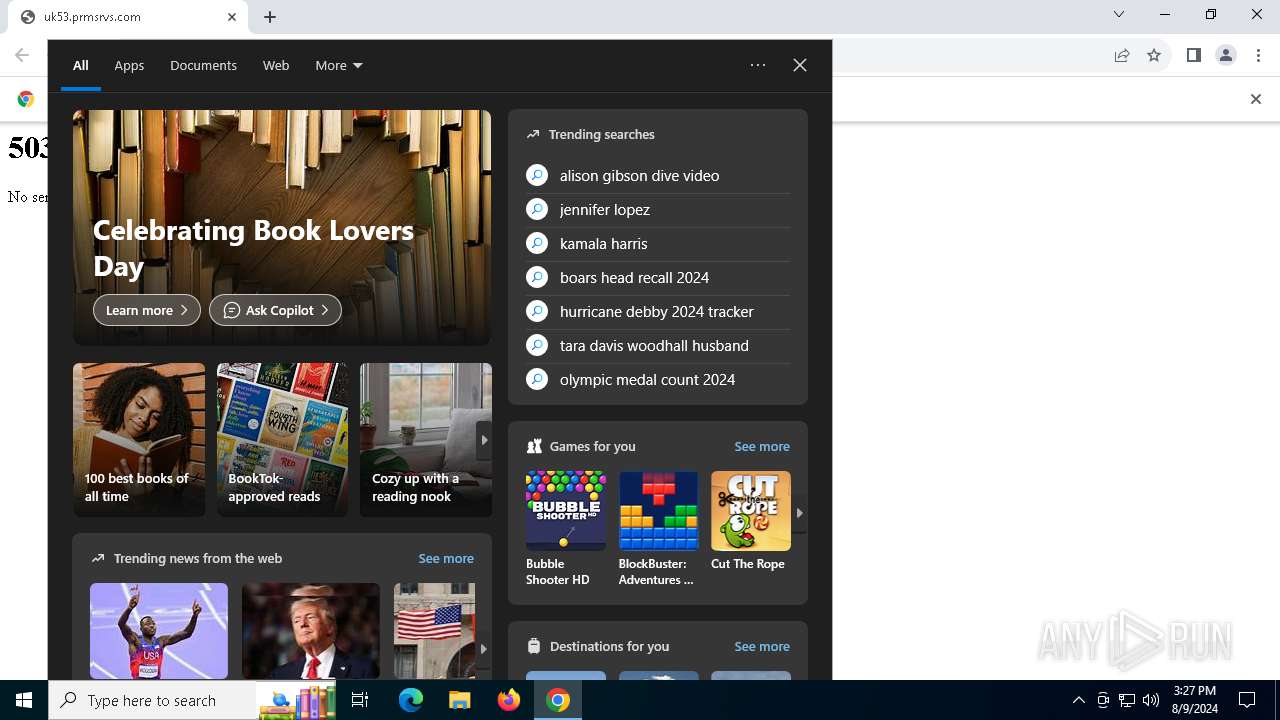Open the taskbar clock showing 3:27 PM
This screenshot has width=1280, height=720.
(x=1194, y=700)
